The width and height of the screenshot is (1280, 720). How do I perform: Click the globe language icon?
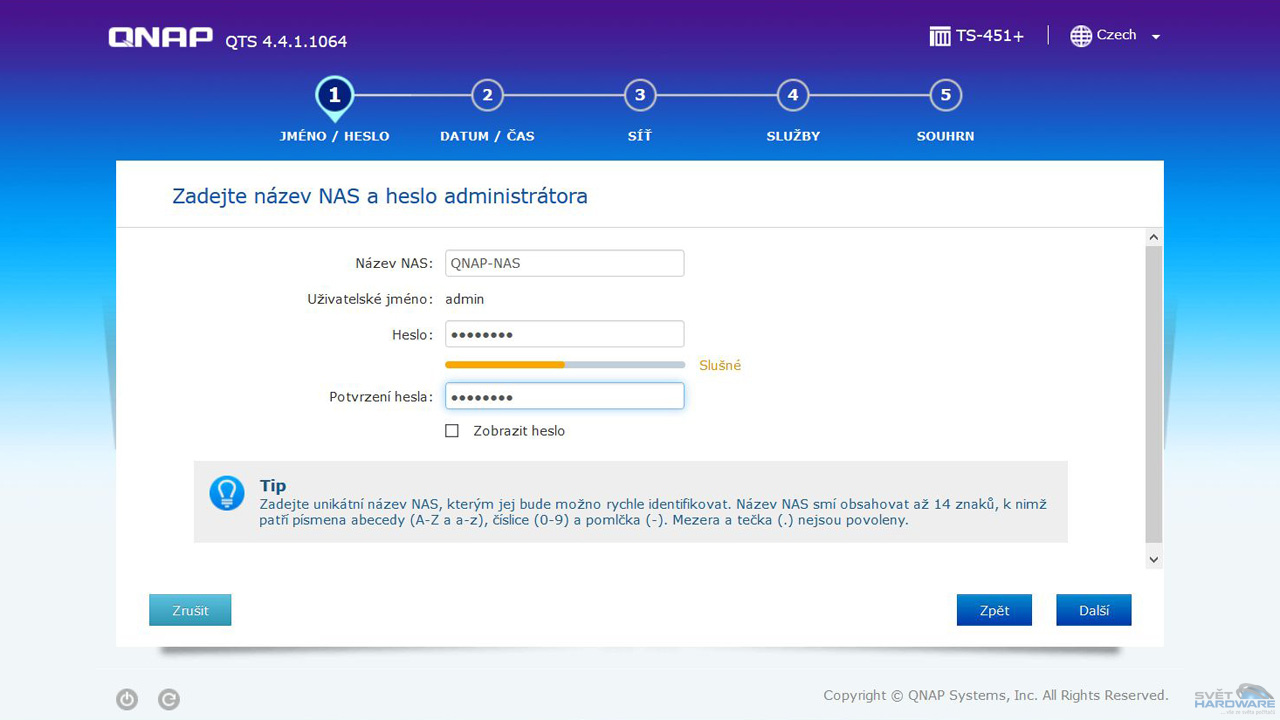coord(1081,36)
